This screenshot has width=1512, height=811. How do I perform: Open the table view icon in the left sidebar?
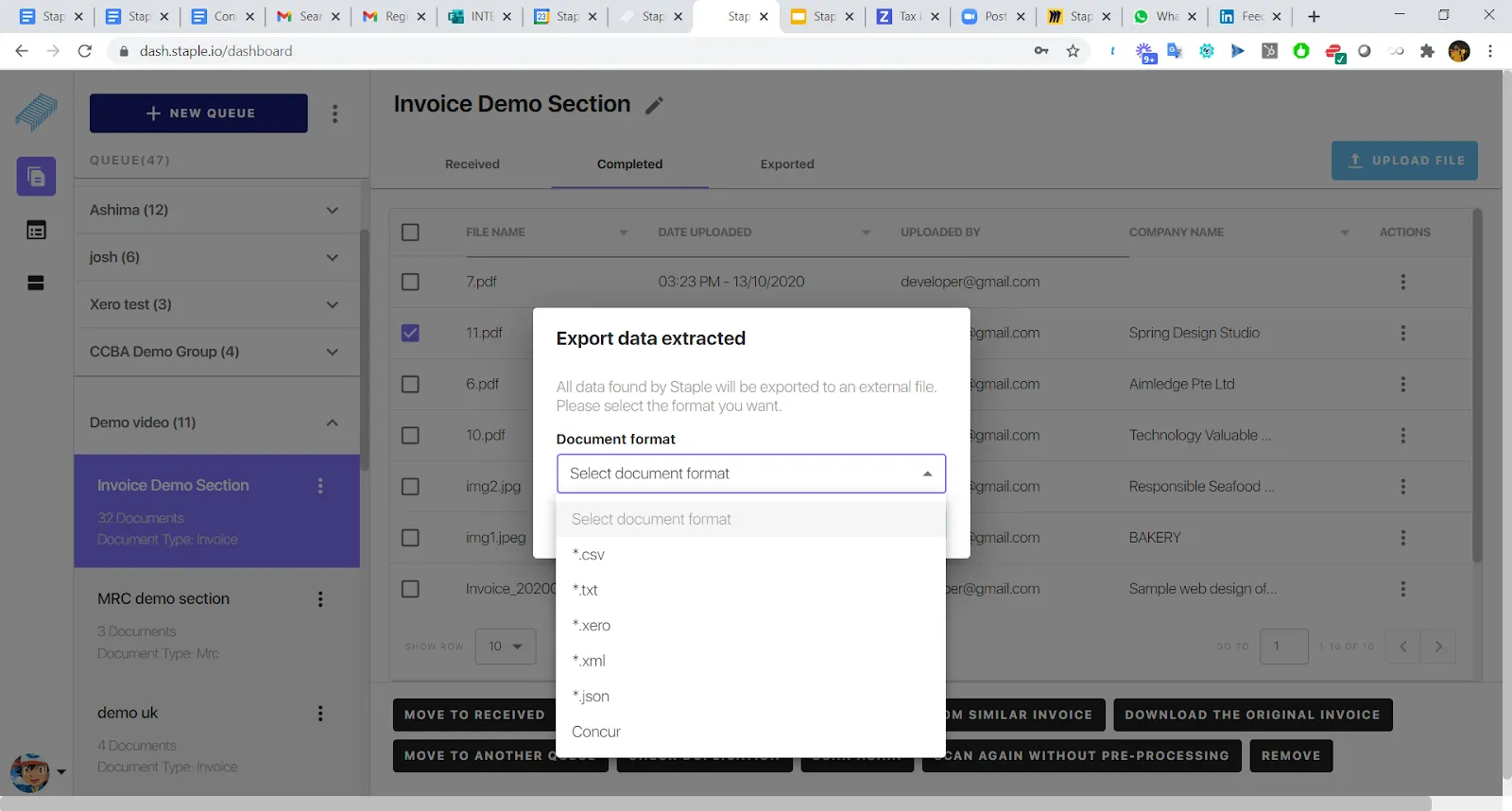36,230
